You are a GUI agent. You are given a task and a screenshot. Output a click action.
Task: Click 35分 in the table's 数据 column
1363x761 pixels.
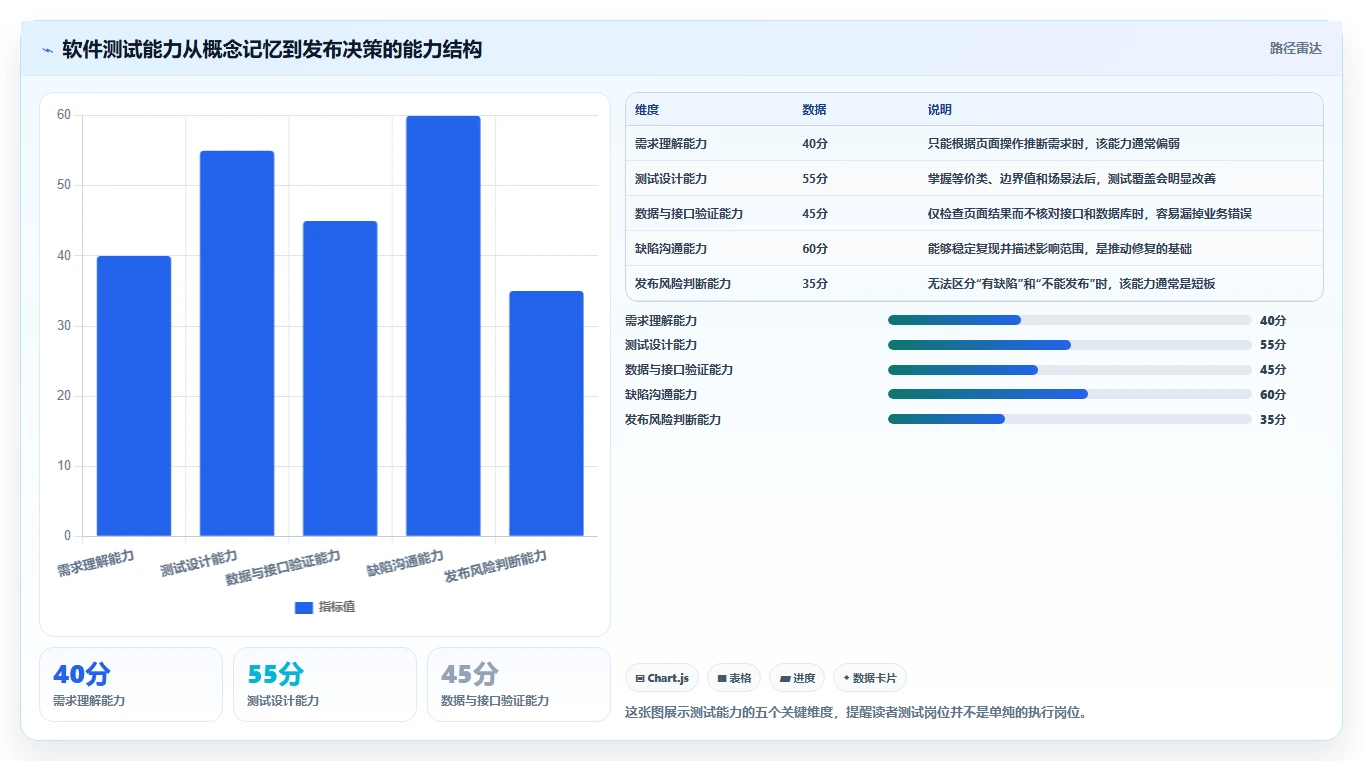(x=815, y=284)
